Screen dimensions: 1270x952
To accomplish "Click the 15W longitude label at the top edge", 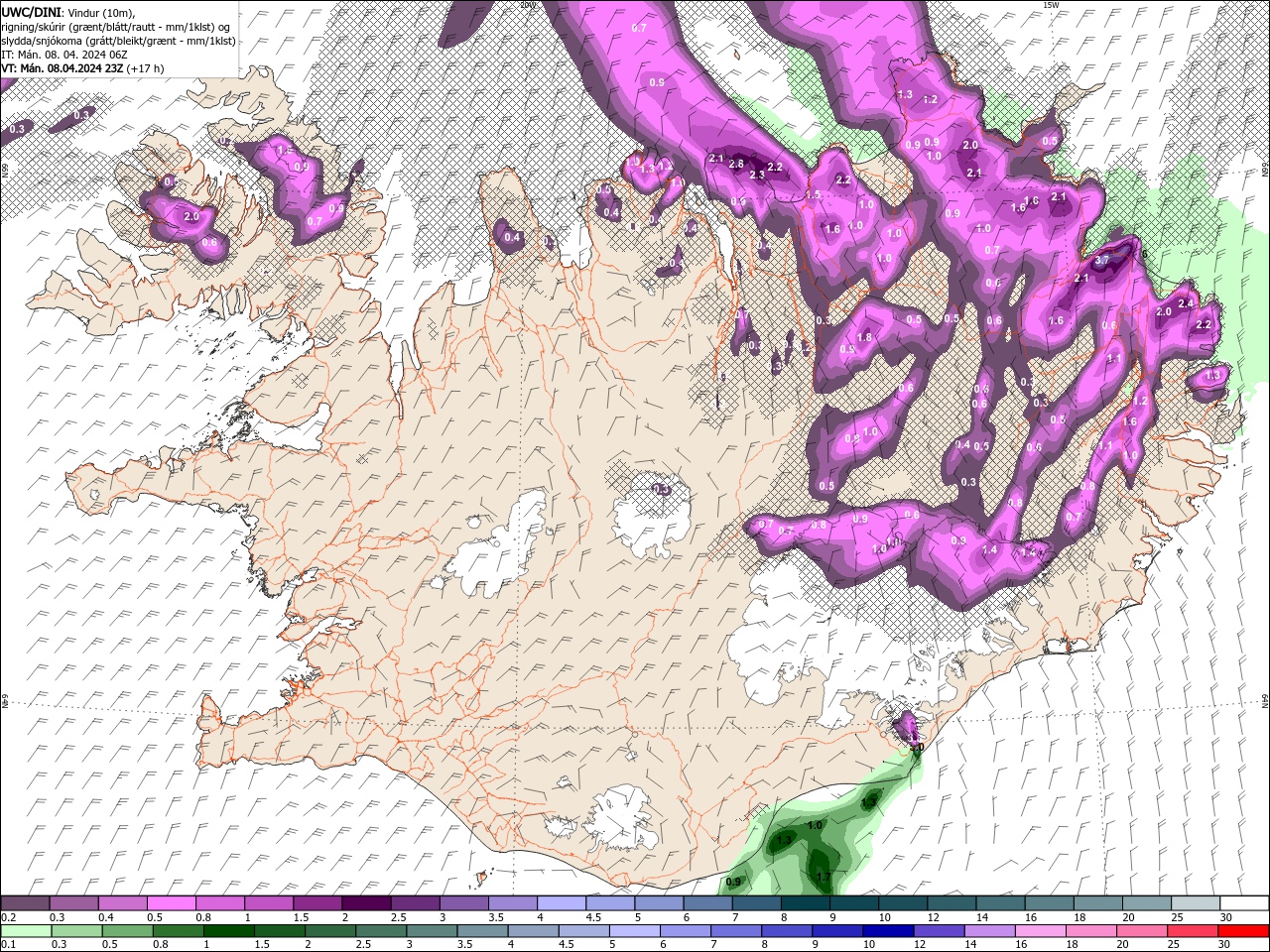I will tap(1051, 5).
